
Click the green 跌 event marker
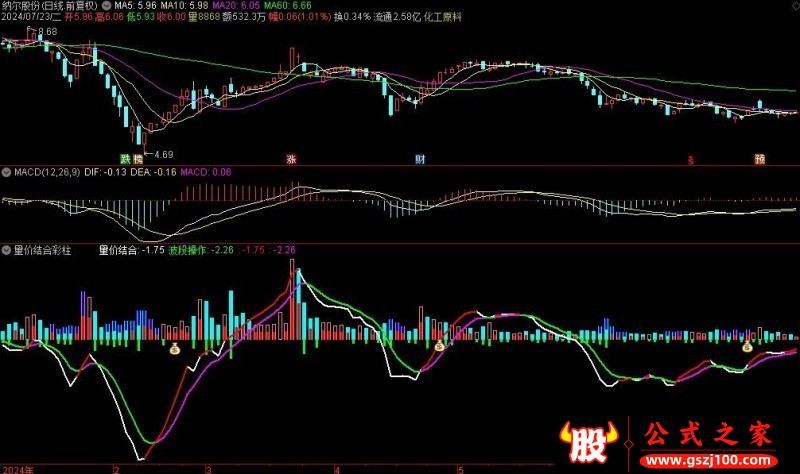tap(125, 159)
